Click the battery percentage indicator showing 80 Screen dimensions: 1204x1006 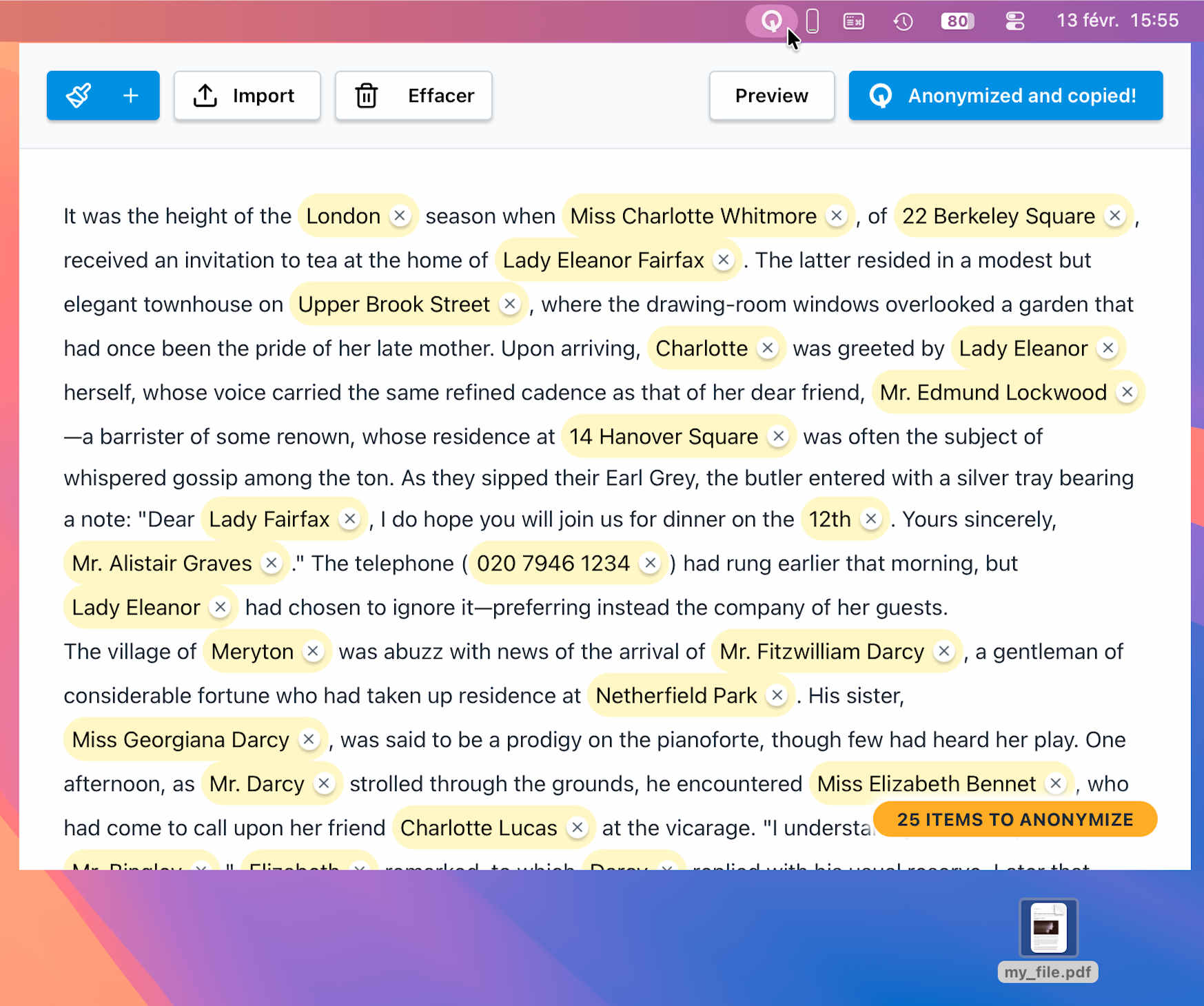point(956,21)
